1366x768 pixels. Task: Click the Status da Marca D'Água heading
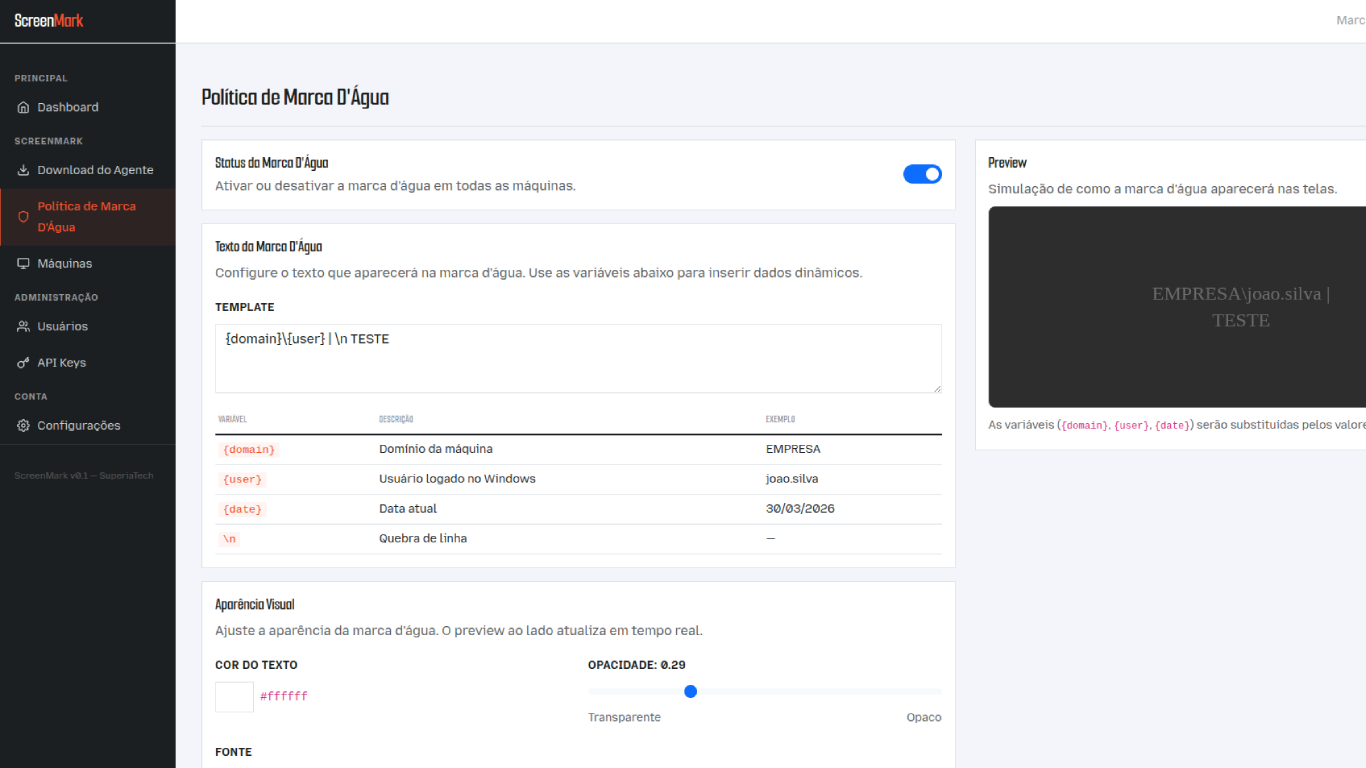click(271, 163)
